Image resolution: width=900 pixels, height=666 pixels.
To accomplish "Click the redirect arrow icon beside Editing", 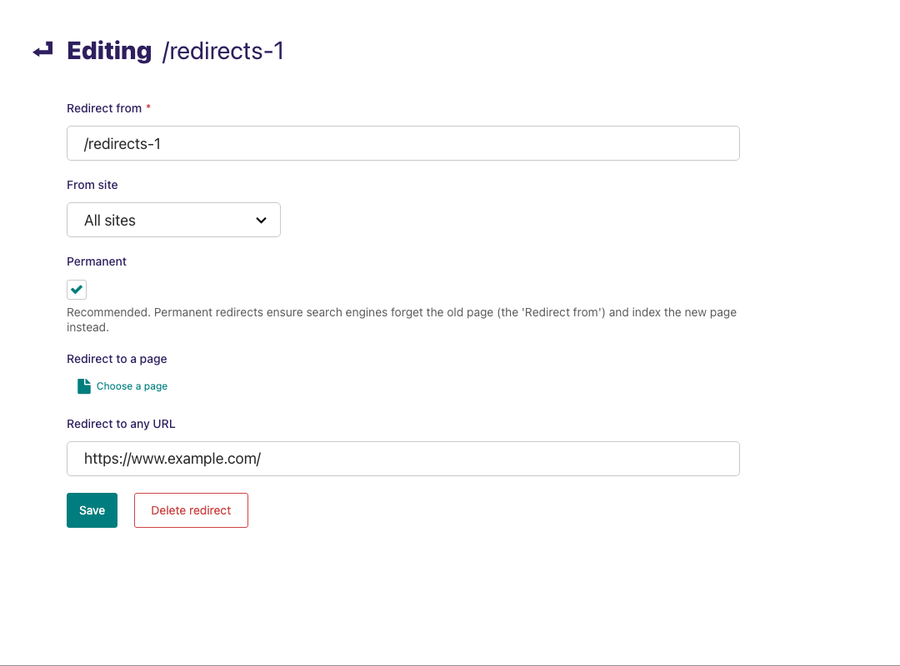I will (42, 50).
